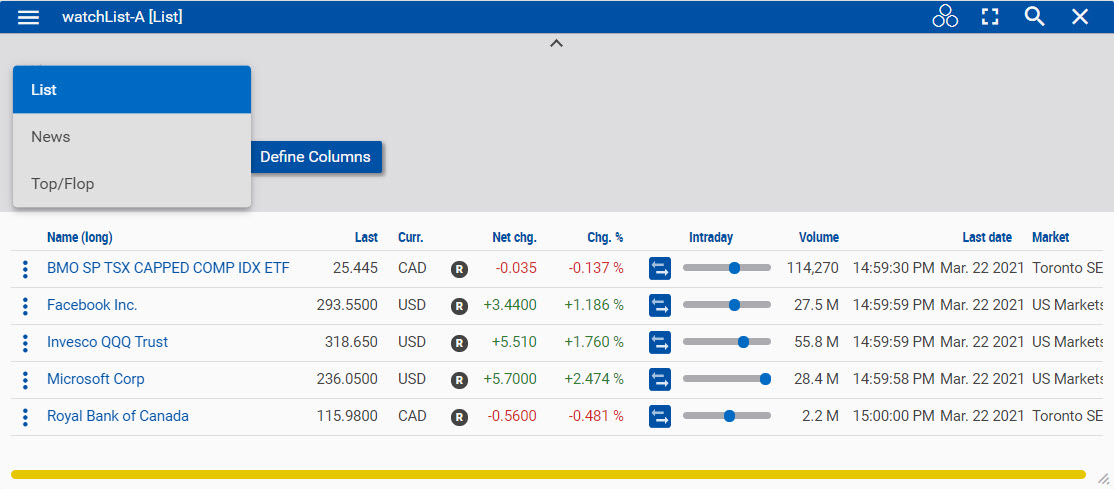Click the R badge in BMO row
1114x489 pixels.
(x=460, y=269)
